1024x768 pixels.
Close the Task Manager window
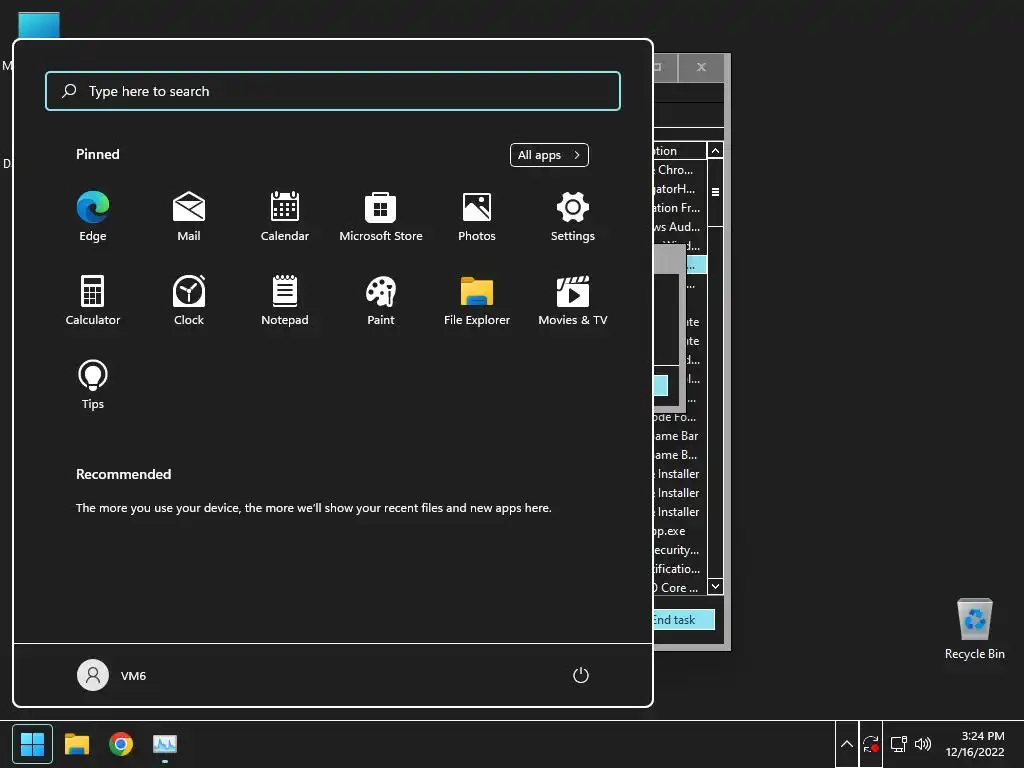pyautogui.click(x=701, y=67)
